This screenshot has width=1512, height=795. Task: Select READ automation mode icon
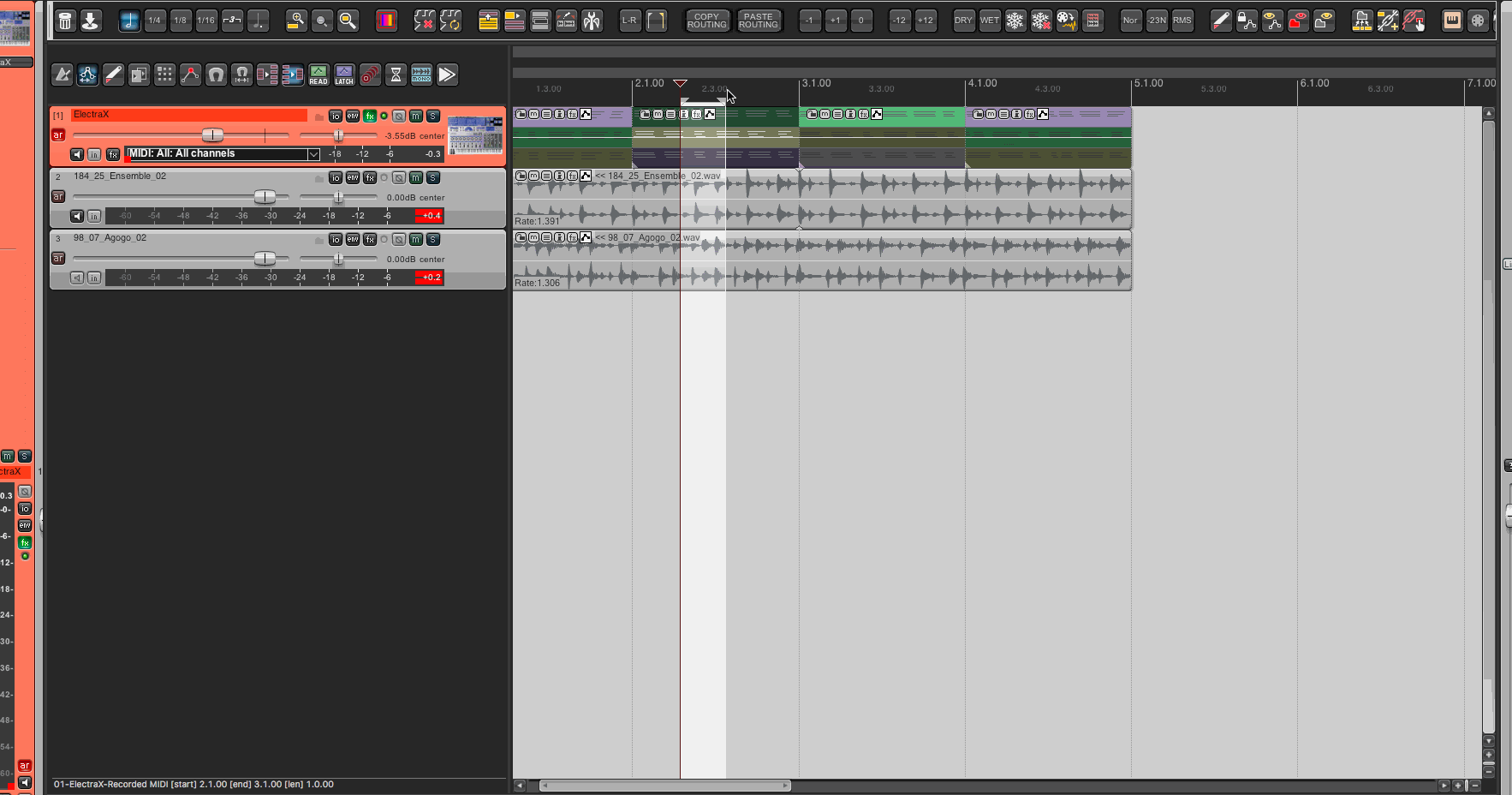point(318,75)
